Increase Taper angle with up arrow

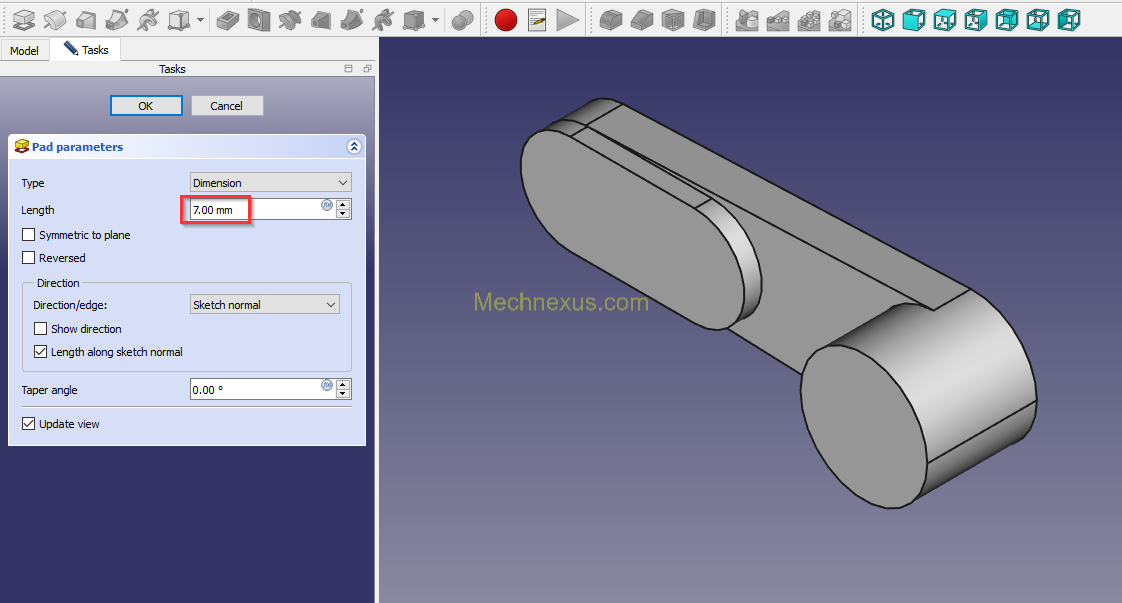coord(343,386)
